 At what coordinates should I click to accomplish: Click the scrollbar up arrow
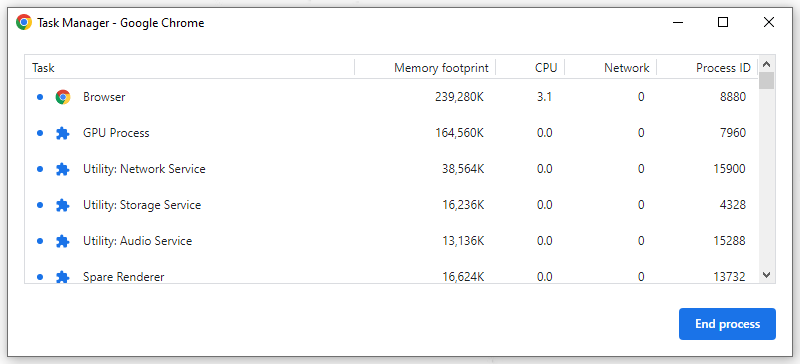(766, 64)
